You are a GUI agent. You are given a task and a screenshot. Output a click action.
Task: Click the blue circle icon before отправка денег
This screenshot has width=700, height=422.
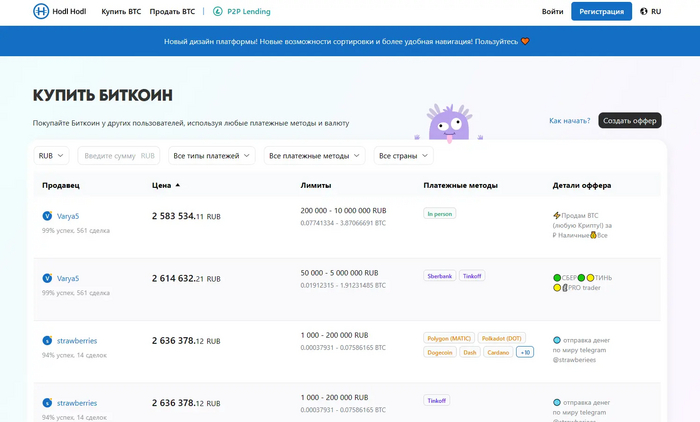(x=557, y=340)
